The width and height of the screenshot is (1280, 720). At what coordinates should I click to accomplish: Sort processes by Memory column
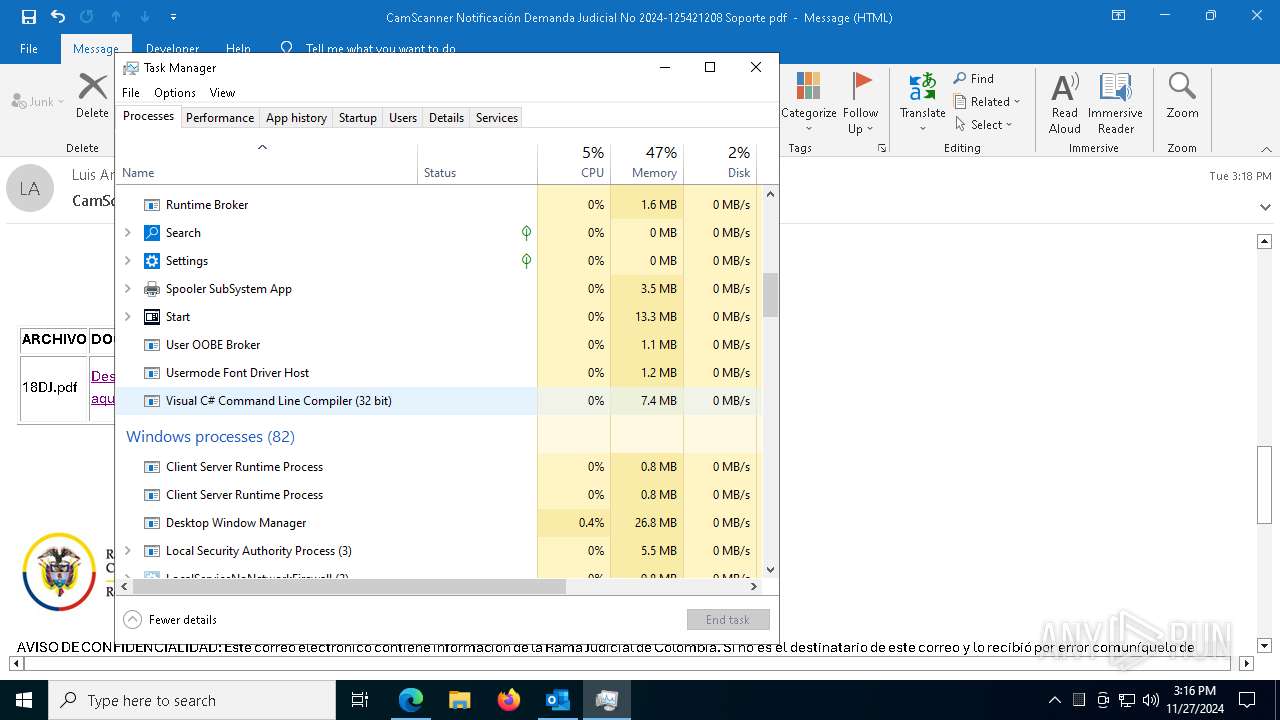point(647,163)
